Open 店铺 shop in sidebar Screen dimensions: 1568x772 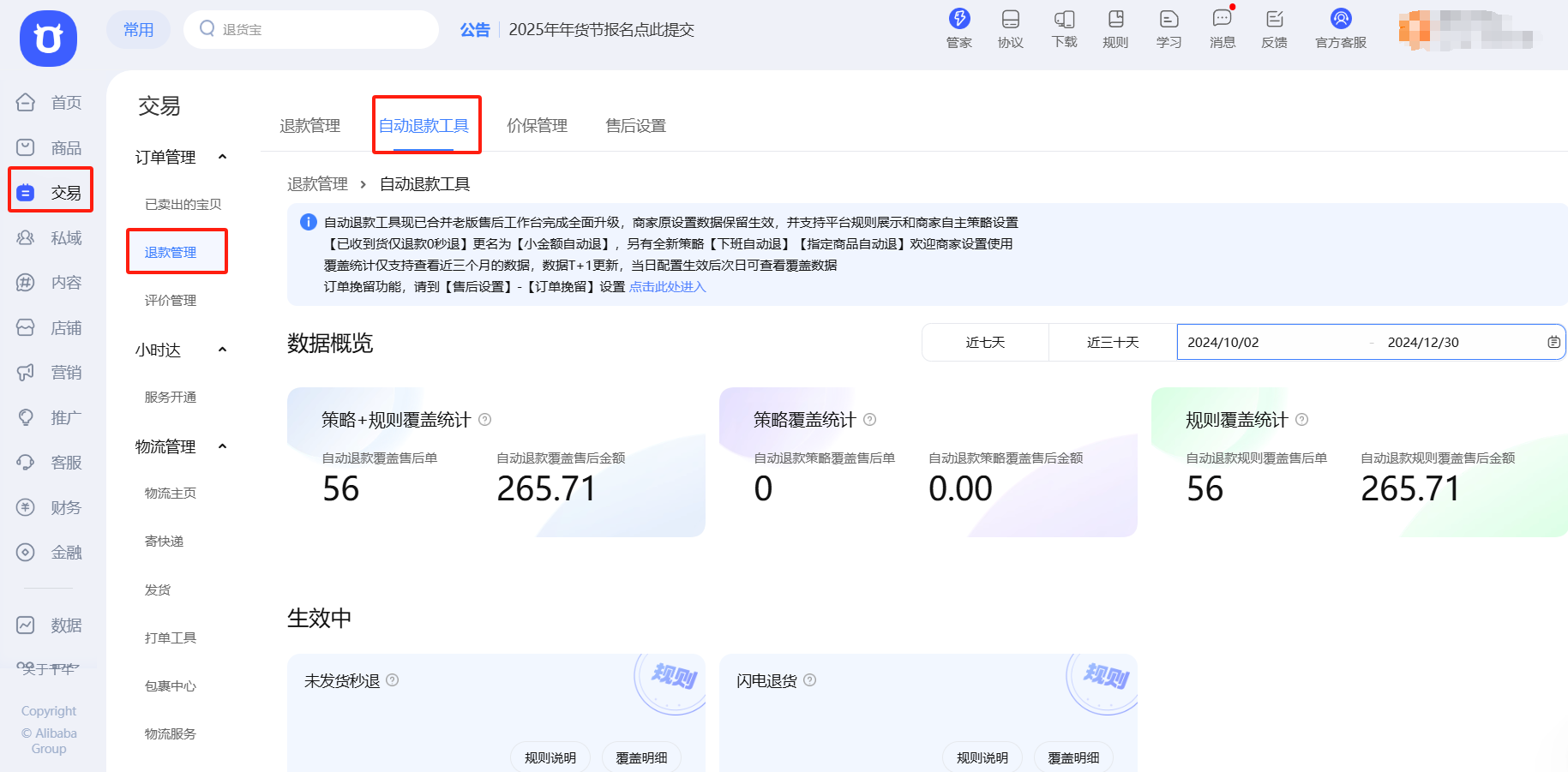(50, 328)
